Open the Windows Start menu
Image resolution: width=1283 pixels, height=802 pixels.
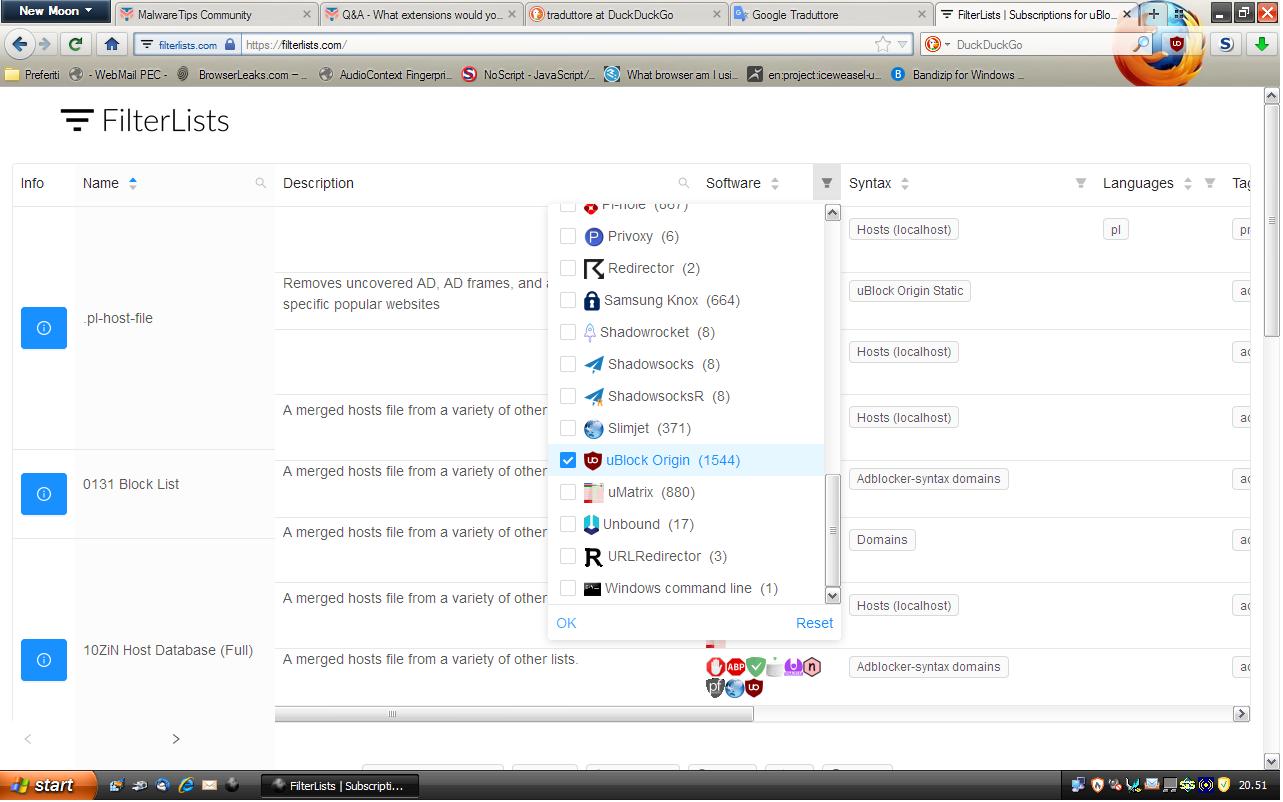(48, 785)
